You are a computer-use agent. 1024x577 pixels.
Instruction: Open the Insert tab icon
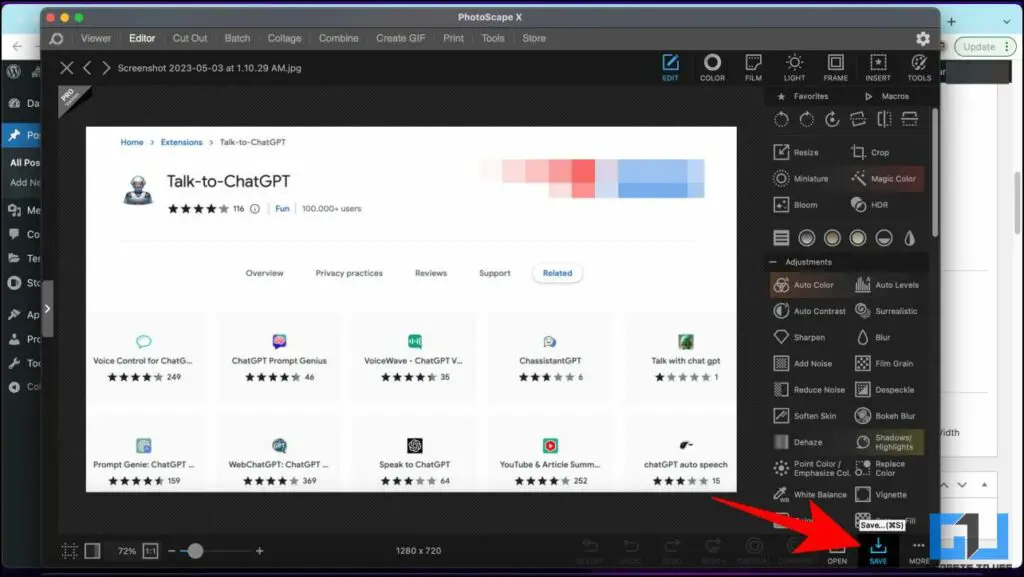(x=878, y=68)
